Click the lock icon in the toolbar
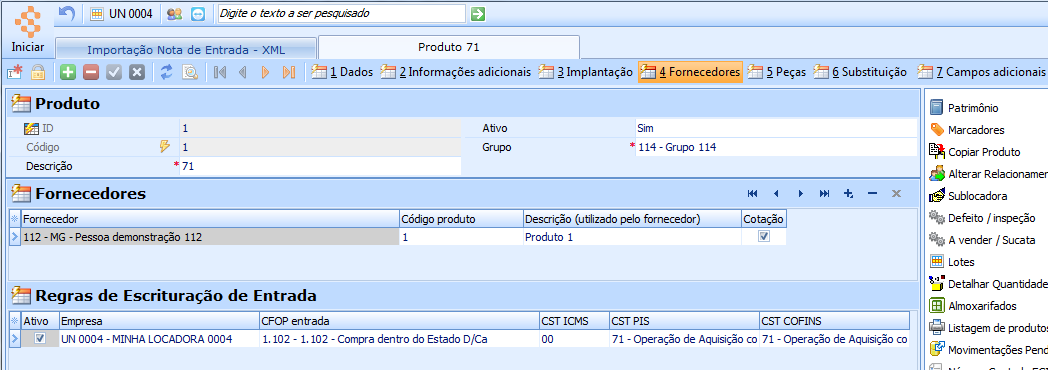Image resolution: width=1048 pixels, height=370 pixels. tap(38, 72)
